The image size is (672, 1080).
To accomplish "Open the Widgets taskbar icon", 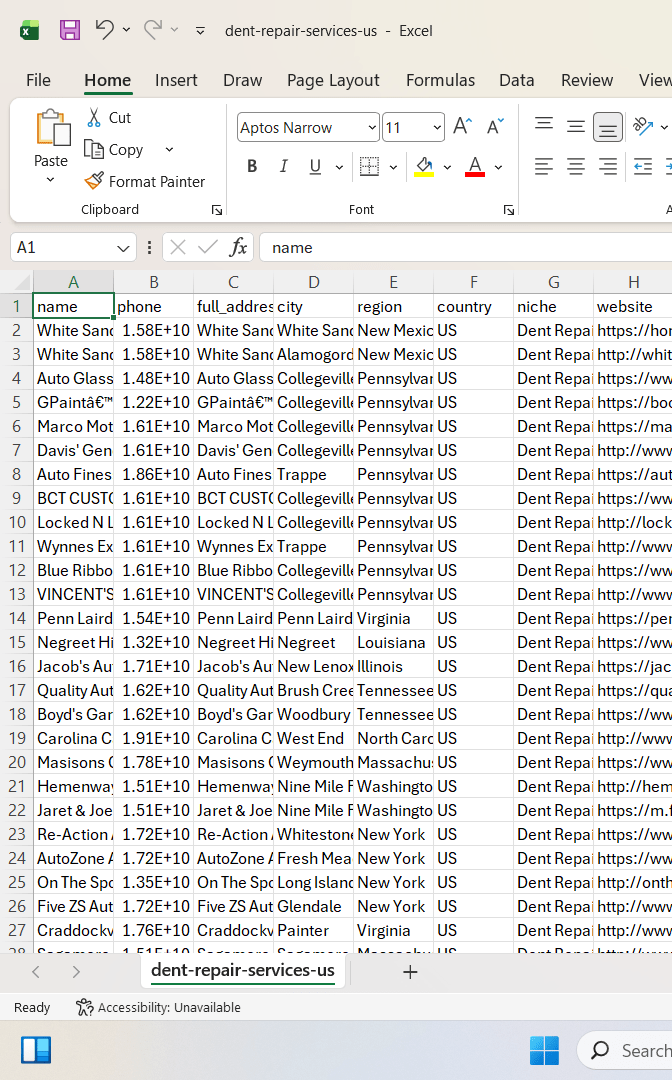I will point(36,1050).
